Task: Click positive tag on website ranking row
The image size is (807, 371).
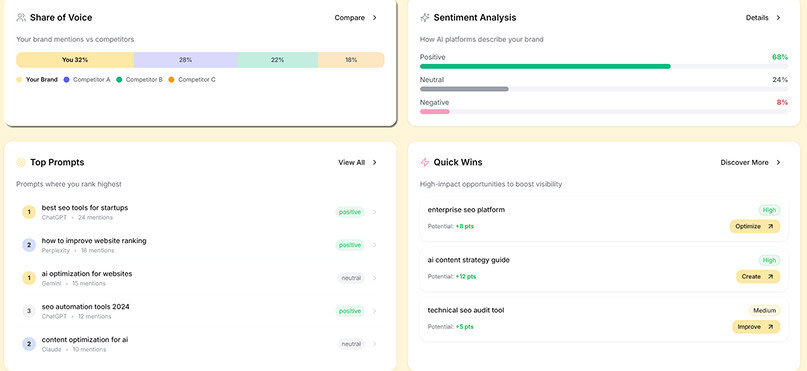Action: pos(350,245)
